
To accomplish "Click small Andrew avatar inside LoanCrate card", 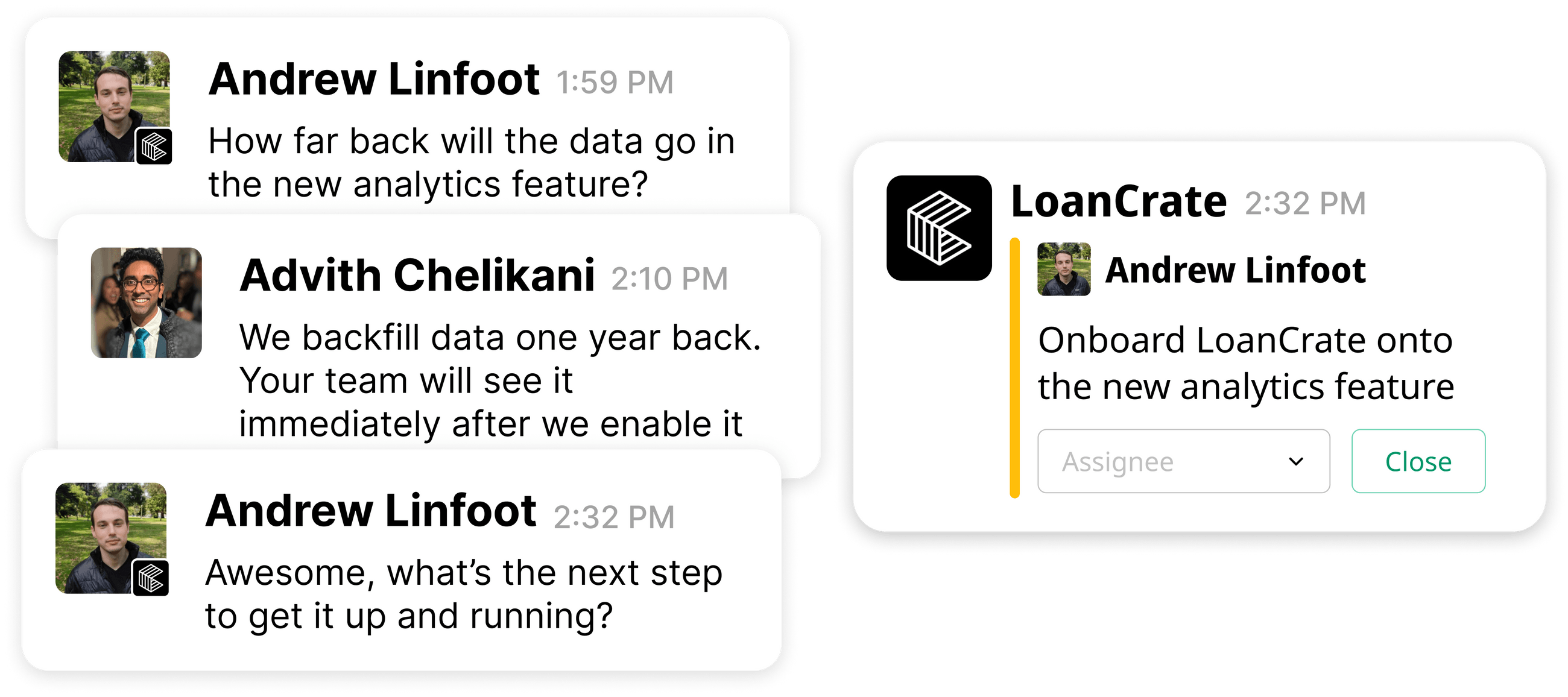I will pyautogui.click(x=1063, y=269).
